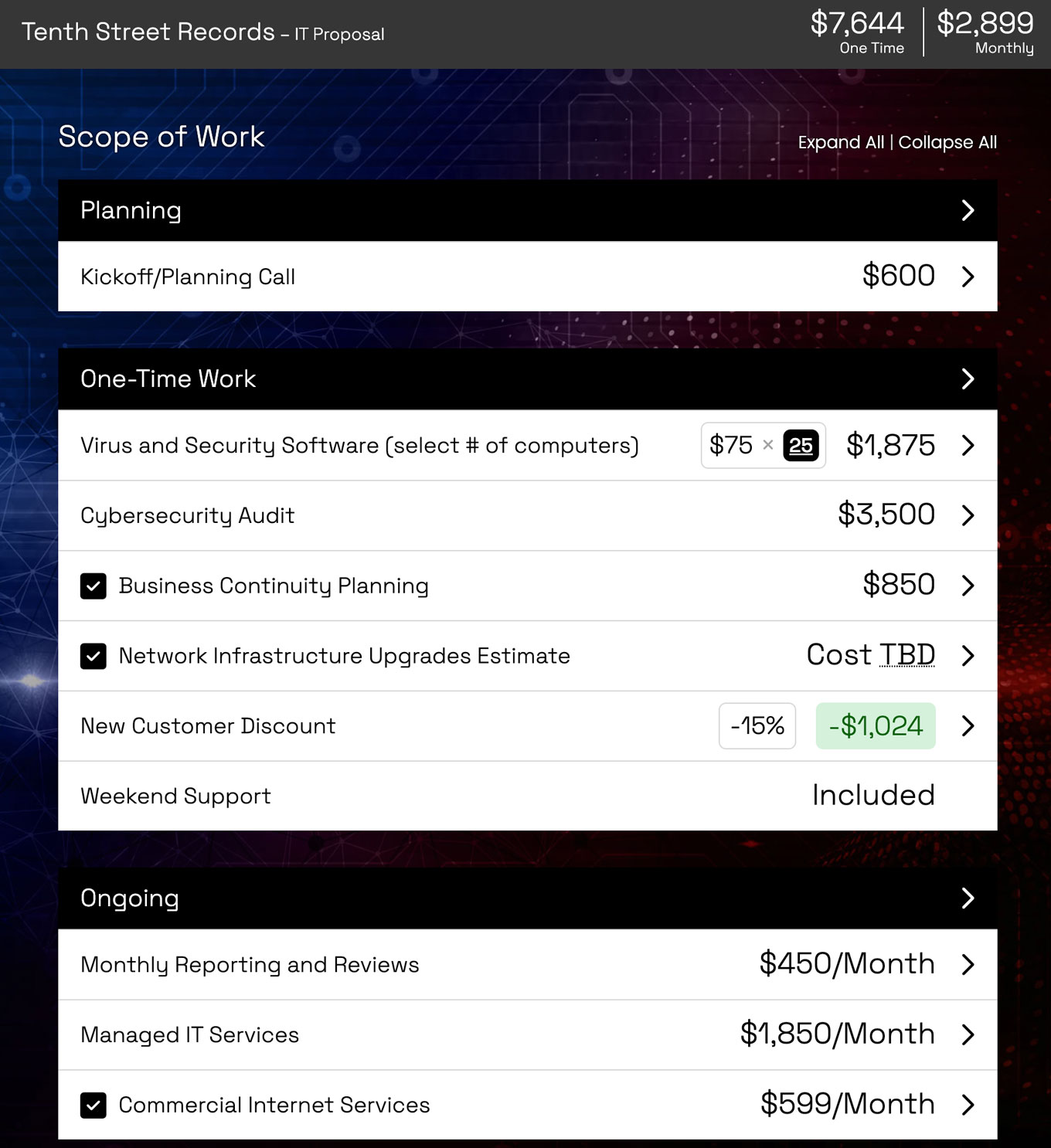
Task: Disable Network Infrastructure Upgrades Estimate
Action: coord(94,656)
